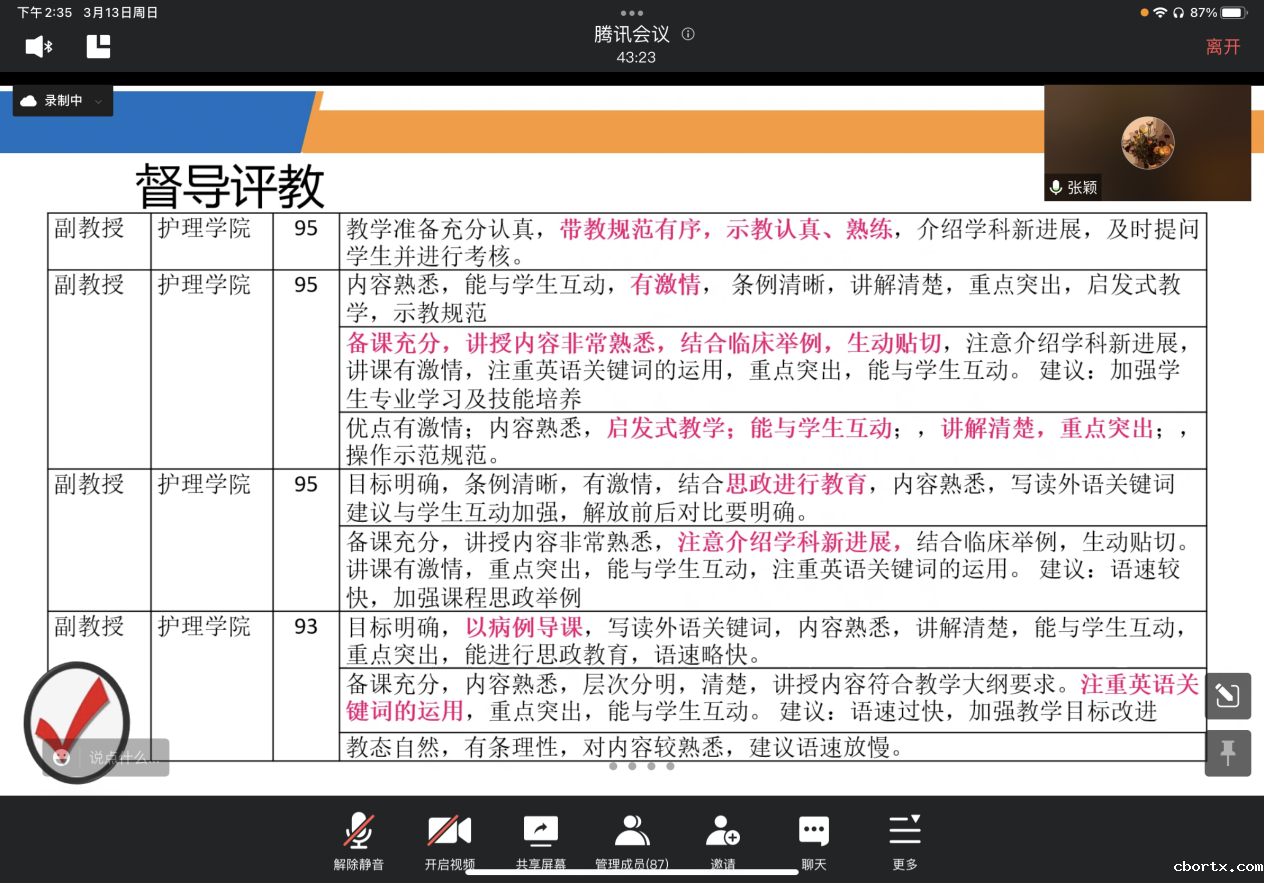This screenshot has width=1264, height=883.
Task: Tap the 说点什么 message input field
Action: tap(122, 758)
